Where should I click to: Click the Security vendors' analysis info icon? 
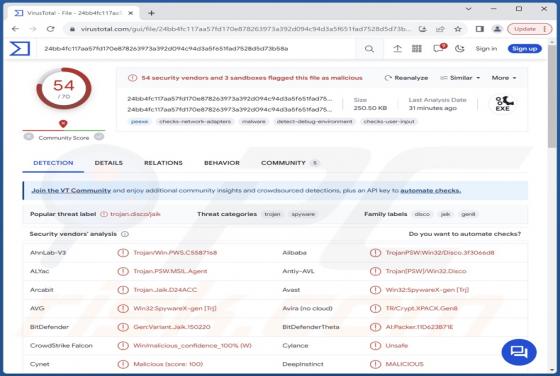pyautogui.click(x=125, y=234)
